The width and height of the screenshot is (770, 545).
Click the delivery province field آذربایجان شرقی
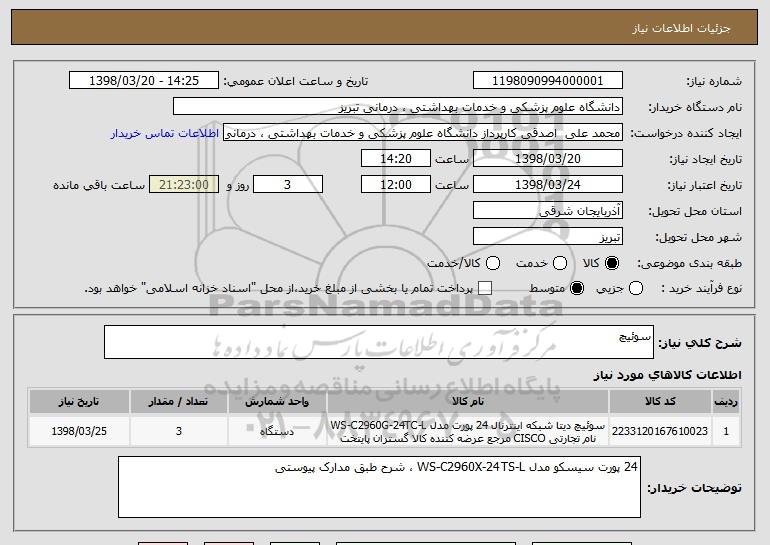tap(548, 211)
